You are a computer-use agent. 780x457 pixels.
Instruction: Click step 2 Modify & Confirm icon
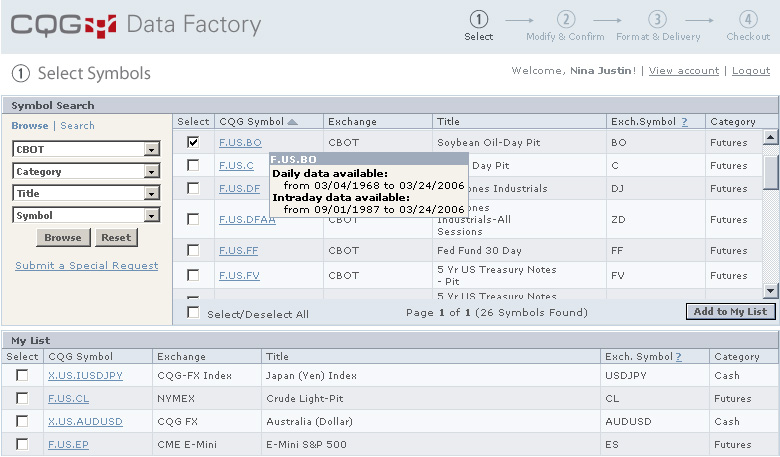(566, 19)
